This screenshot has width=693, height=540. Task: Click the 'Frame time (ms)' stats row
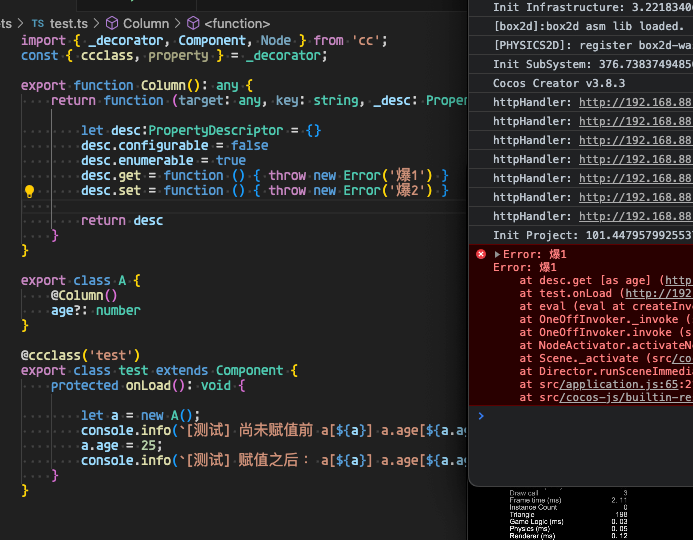coord(568,500)
